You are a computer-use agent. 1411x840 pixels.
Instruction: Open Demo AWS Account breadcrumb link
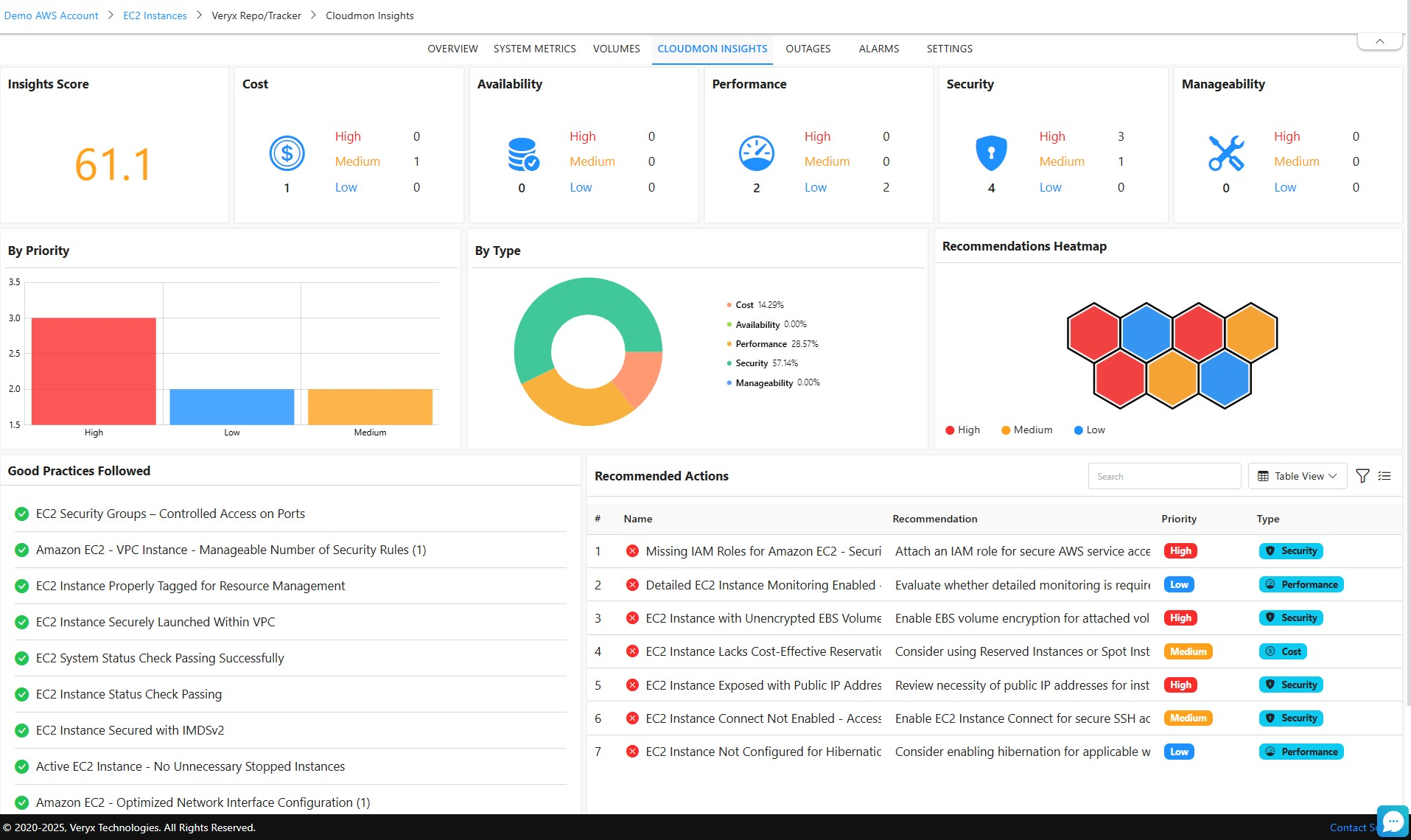52,15
